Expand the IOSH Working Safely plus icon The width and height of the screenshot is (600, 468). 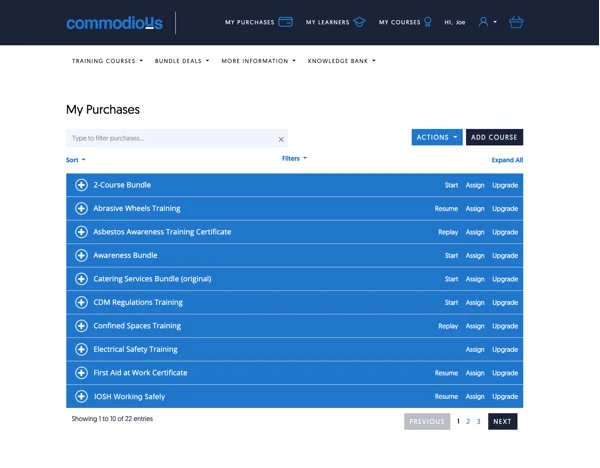[x=82, y=396]
